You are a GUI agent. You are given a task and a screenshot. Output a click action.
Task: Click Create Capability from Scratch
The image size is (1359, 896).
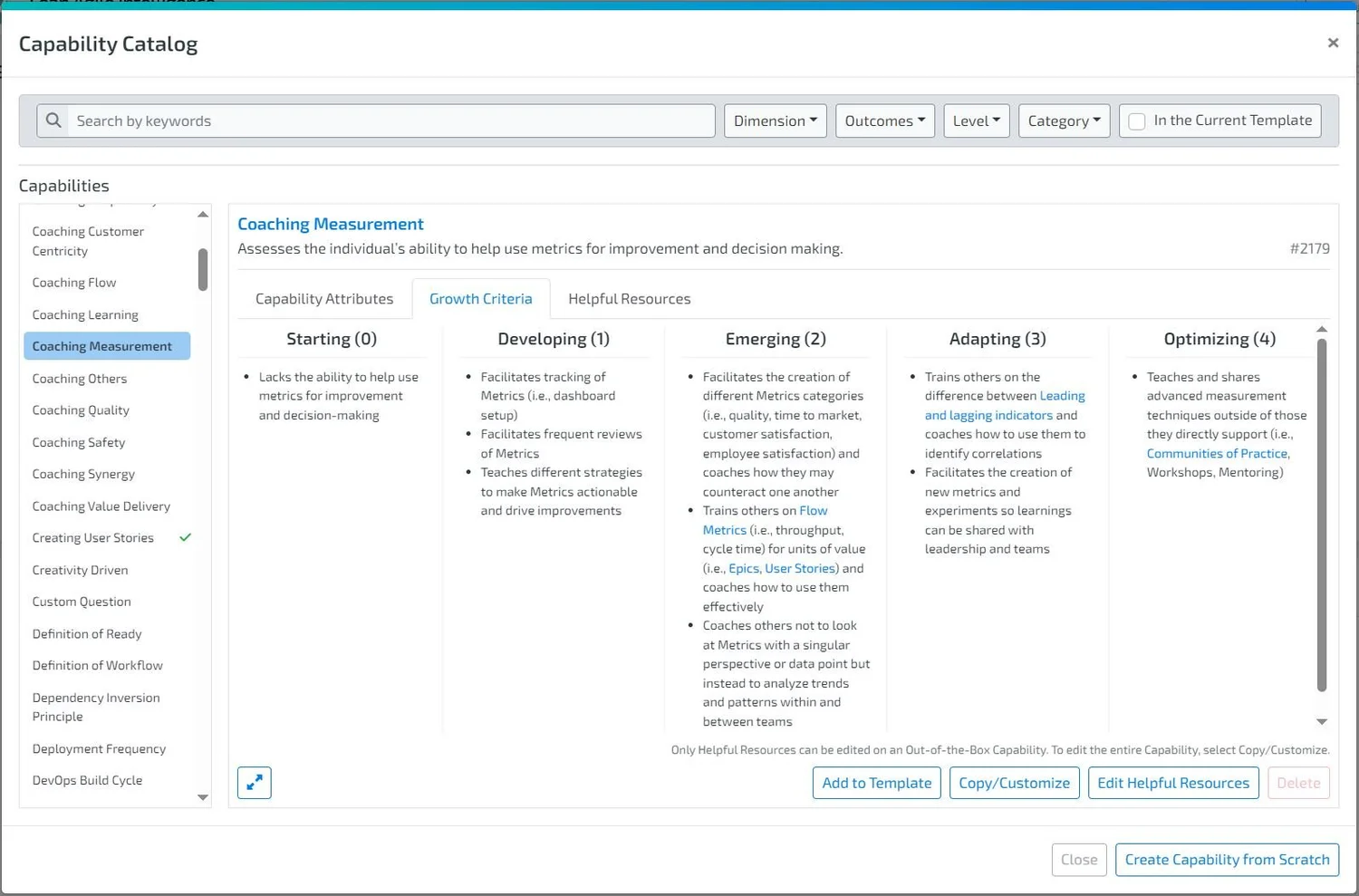(1226, 859)
